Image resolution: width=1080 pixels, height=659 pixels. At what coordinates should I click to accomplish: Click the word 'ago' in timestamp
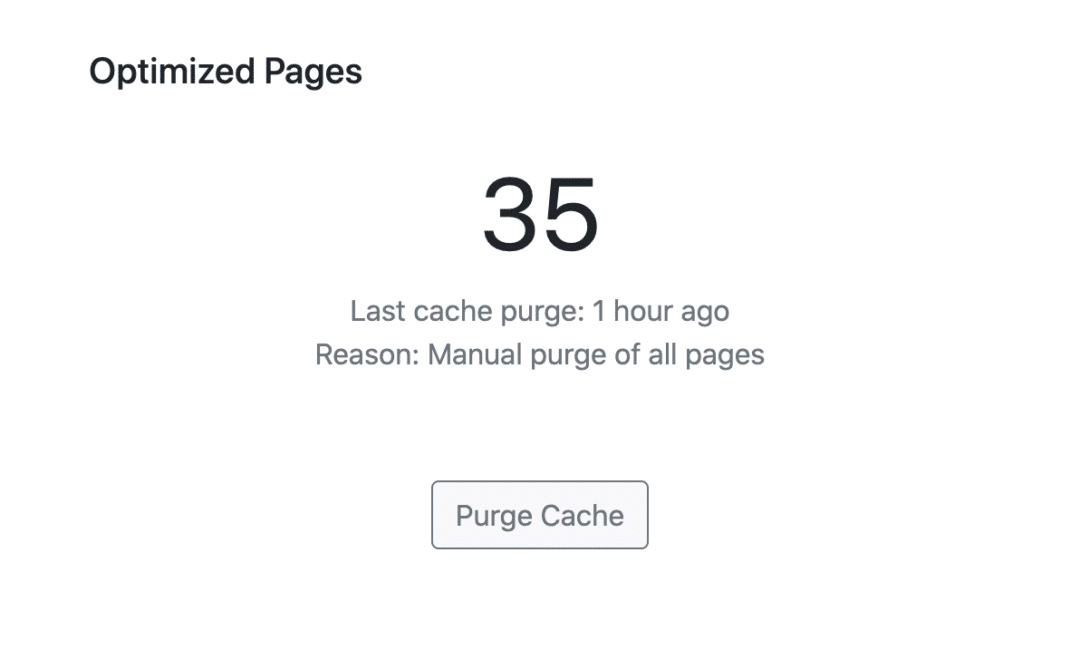[706, 313]
